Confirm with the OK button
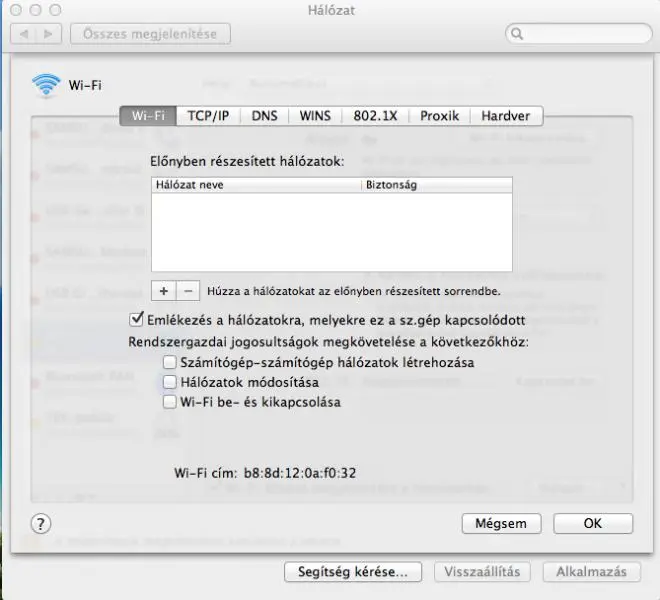 [x=592, y=523]
